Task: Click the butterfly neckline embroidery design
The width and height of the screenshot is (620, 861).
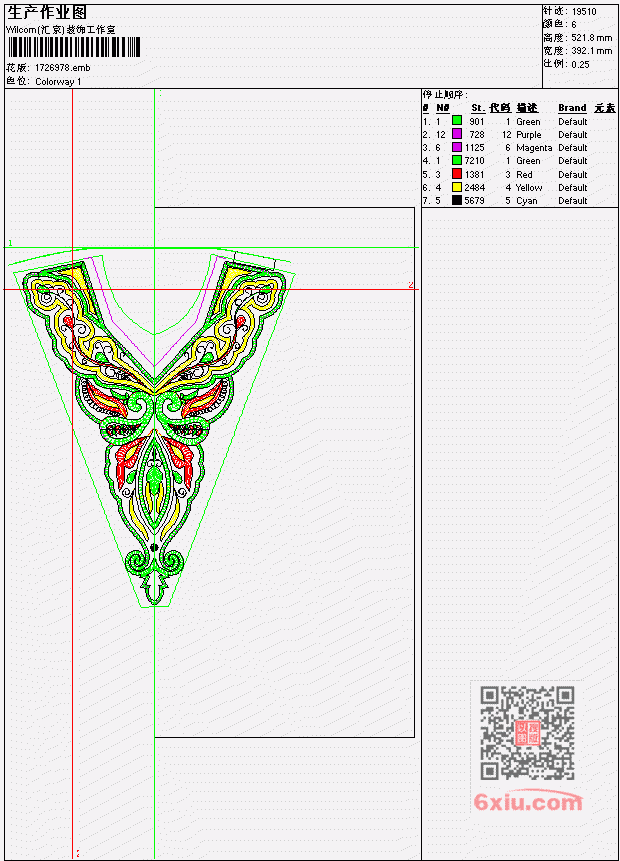Action: point(154,428)
